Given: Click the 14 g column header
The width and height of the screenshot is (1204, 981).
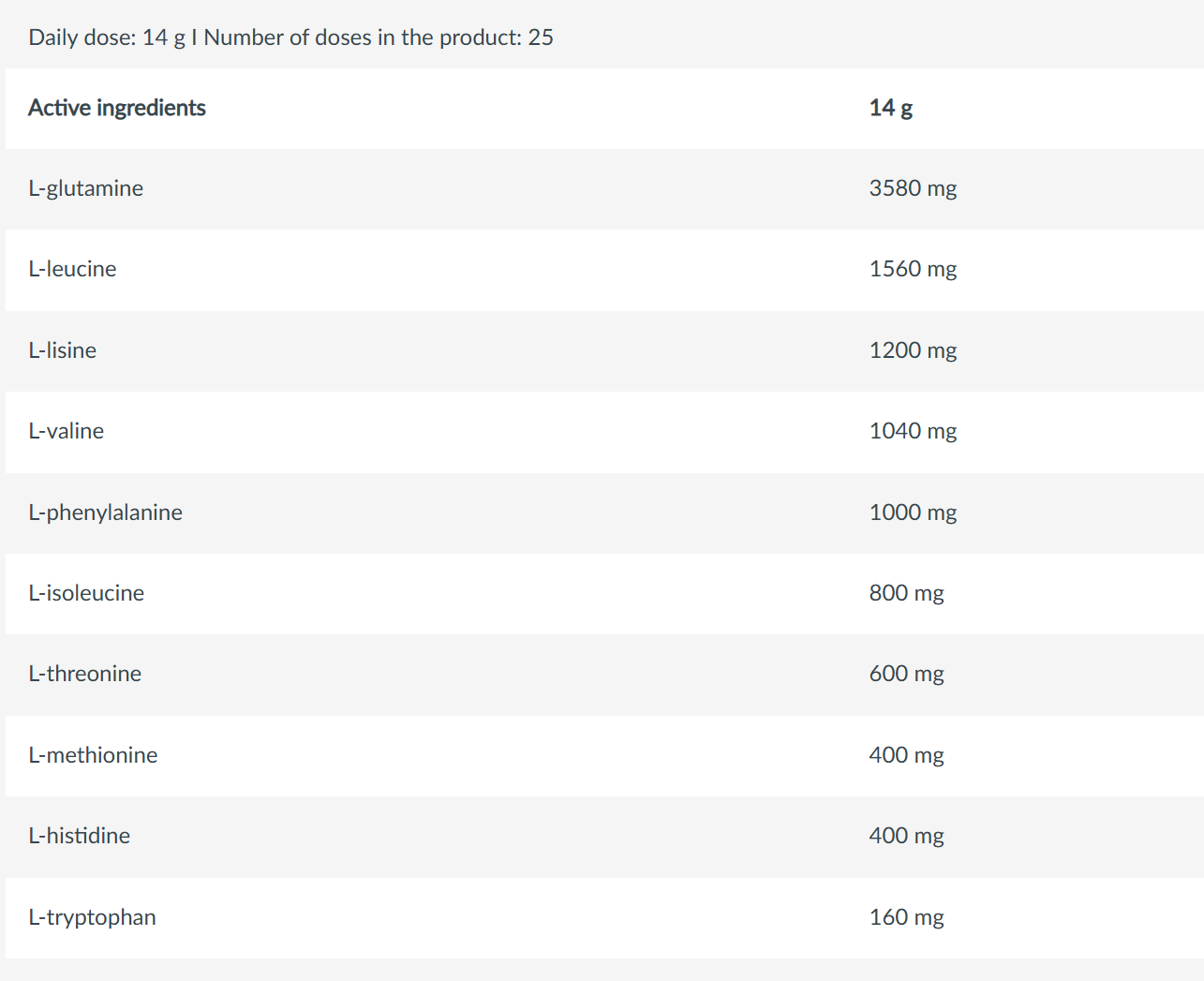Looking at the screenshot, I should tap(890, 108).
